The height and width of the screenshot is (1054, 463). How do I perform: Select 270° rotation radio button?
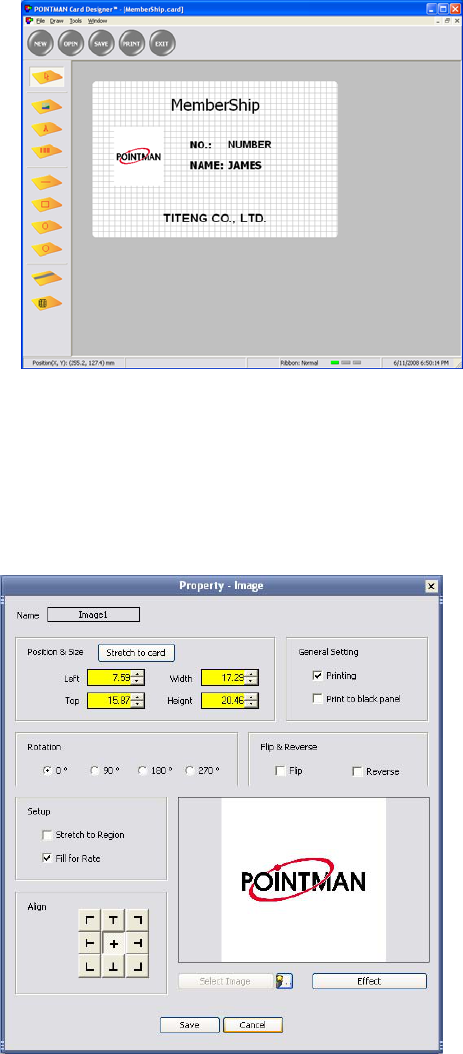click(190, 771)
